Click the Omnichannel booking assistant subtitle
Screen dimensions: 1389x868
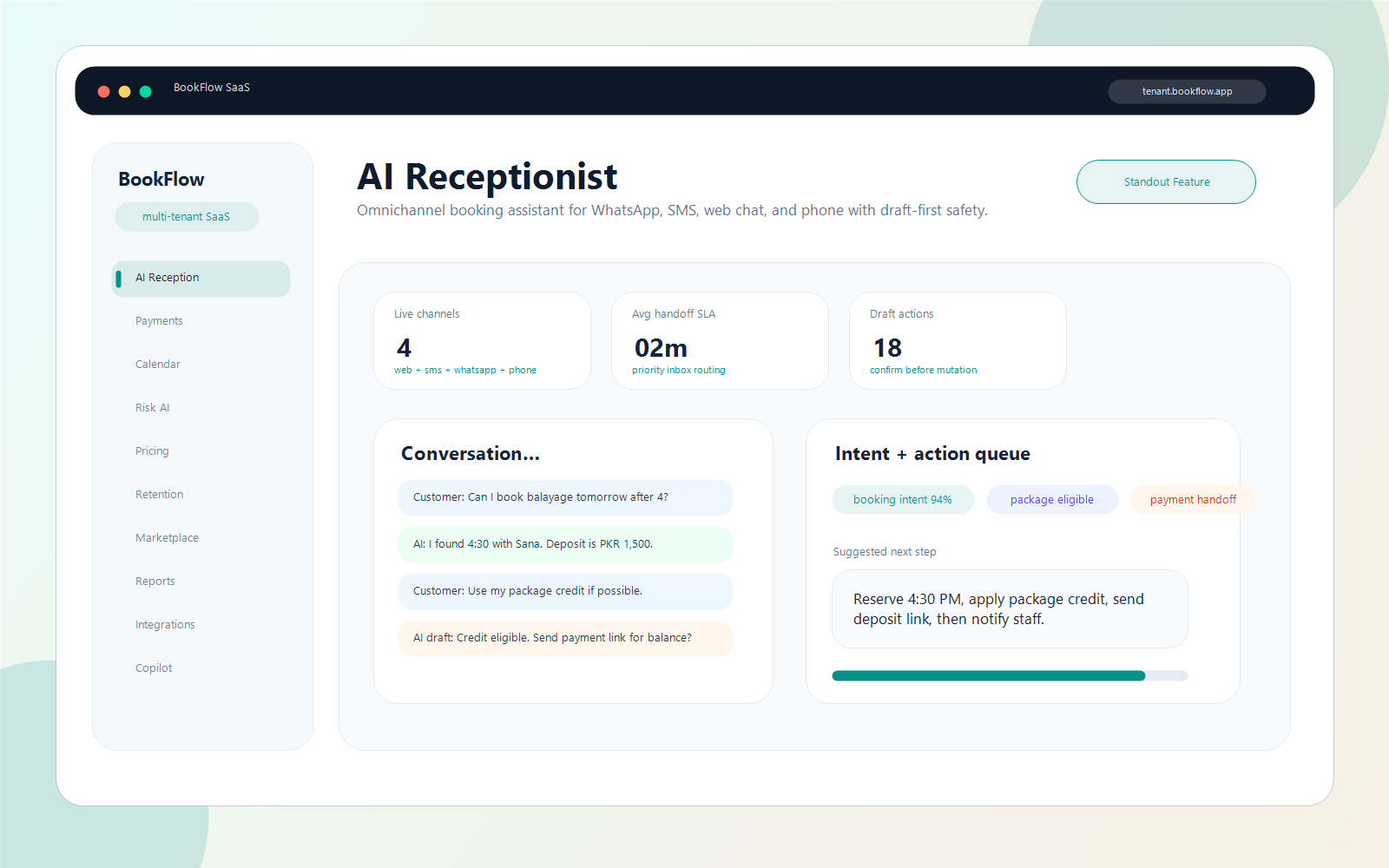(672, 211)
